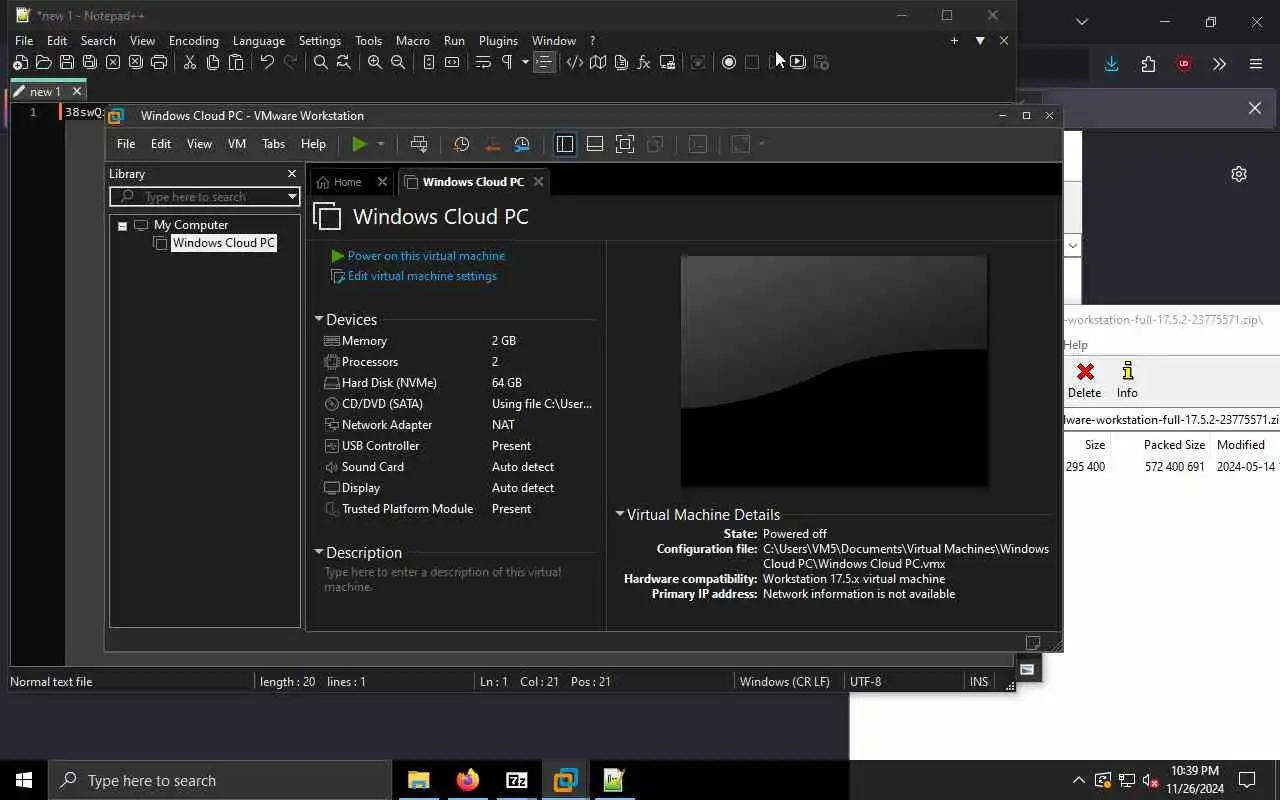Close the Library panel
Image resolution: width=1280 pixels, height=800 pixels.
[x=292, y=174]
